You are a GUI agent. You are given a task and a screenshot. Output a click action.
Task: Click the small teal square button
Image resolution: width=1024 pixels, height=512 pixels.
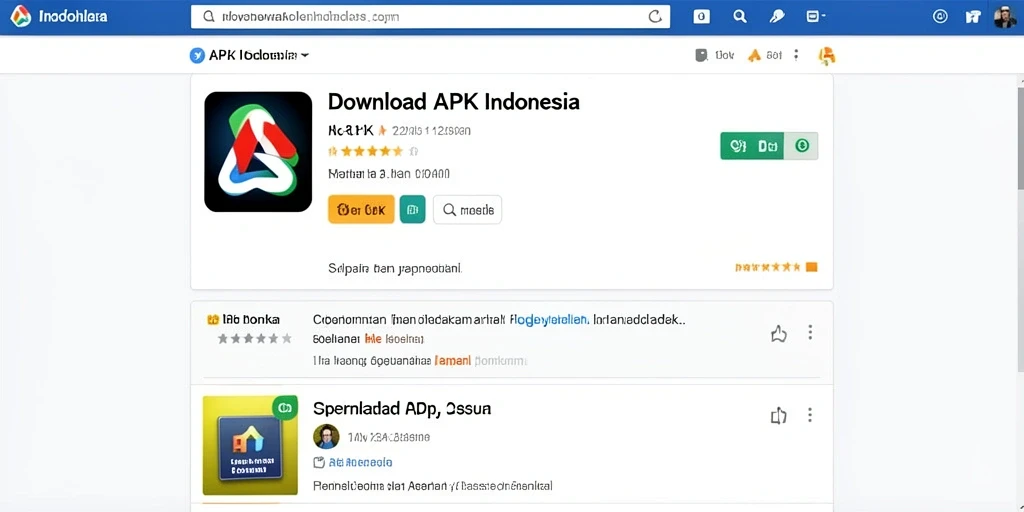coord(413,210)
